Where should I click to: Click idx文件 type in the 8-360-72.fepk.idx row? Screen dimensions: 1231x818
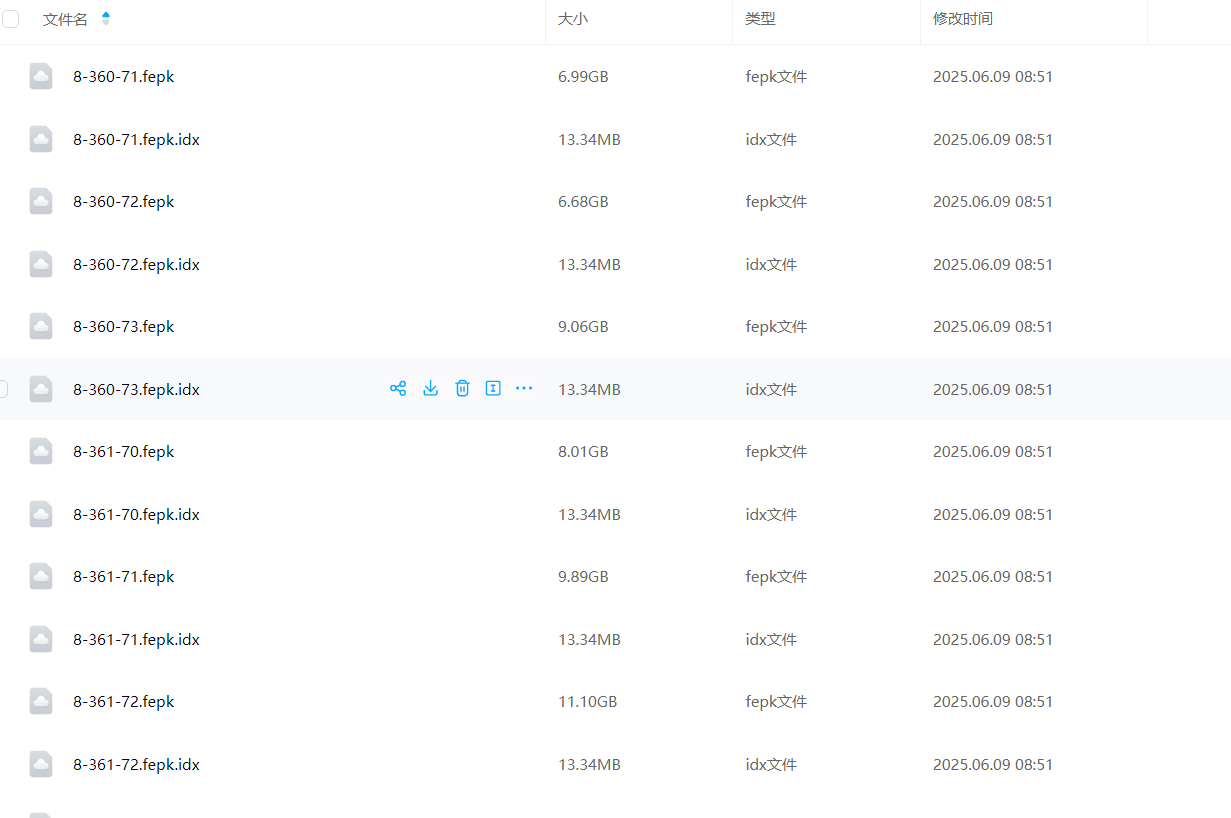coord(771,264)
